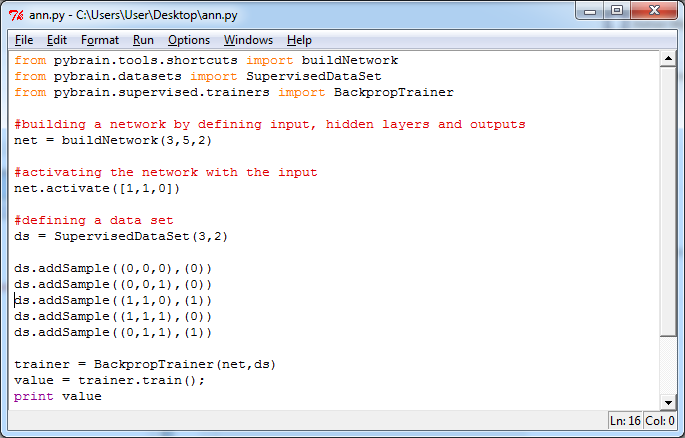Click the '#building a network' comment line
This screenshot has height=438, width=685.
[x=270, y=124]
